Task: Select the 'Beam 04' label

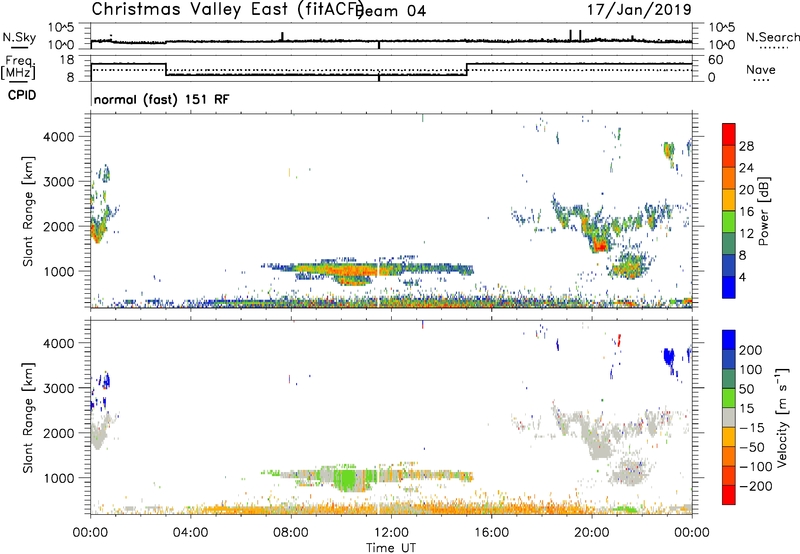Action: [x=392, y=11]
